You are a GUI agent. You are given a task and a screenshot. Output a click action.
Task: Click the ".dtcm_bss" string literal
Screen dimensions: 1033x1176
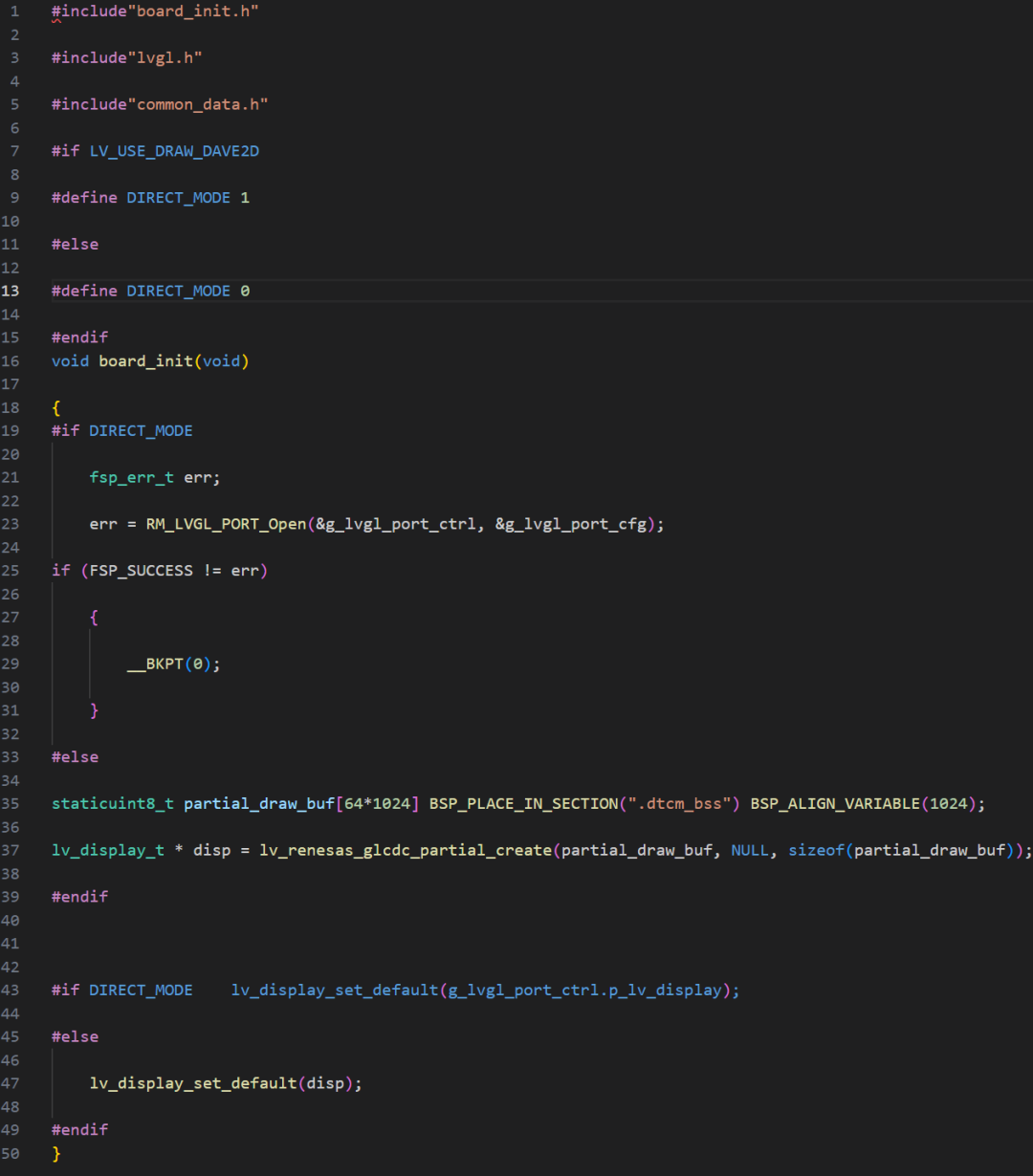click(679, 804)
